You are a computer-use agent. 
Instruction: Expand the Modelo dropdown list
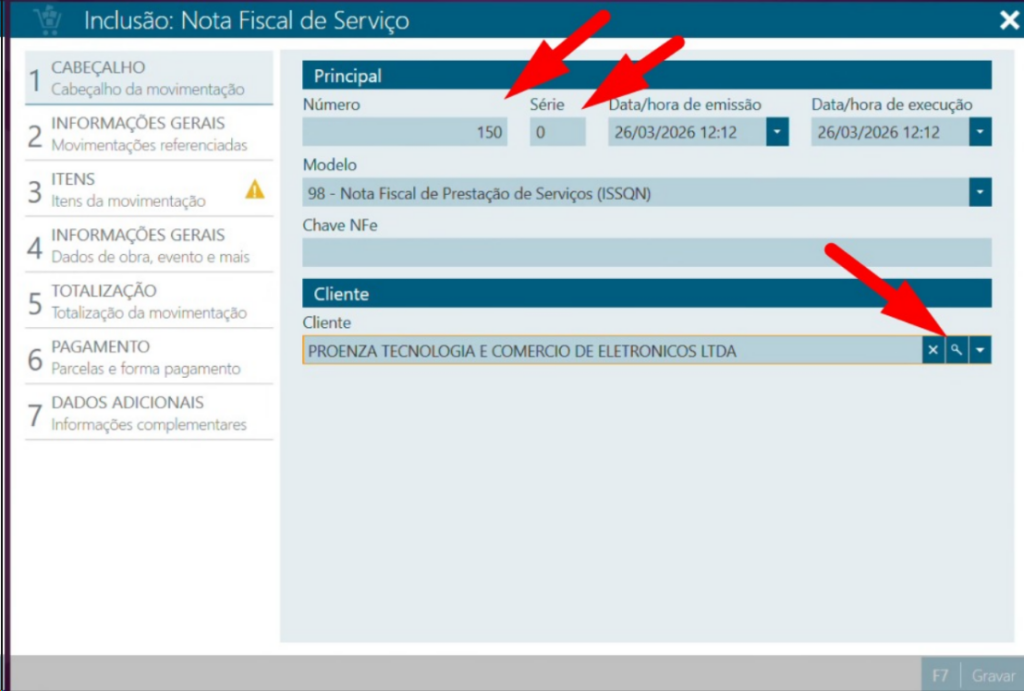980,193
